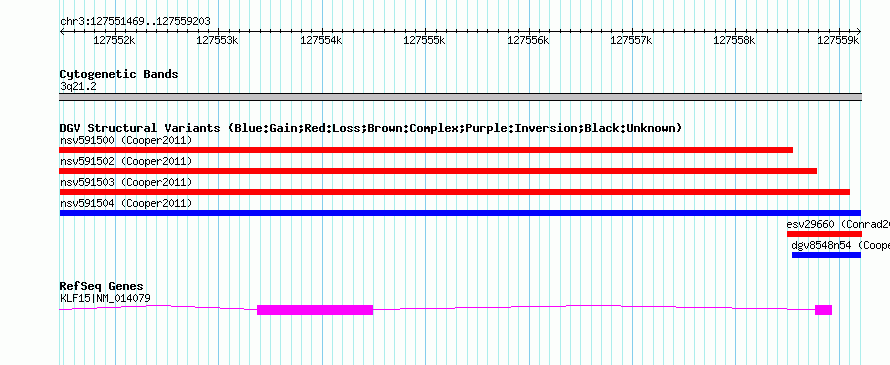Screen dimensions: 890x365
Task: Click the chr3:127551469..127559203 coordinate label
Action: point(135,21)
